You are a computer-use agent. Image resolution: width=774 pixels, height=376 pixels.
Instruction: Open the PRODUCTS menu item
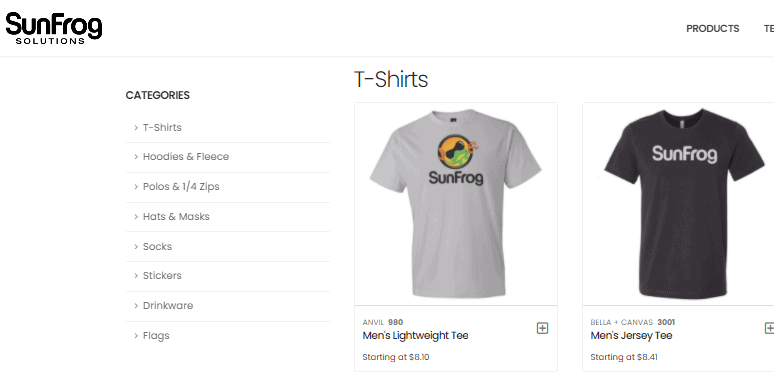coord(712,29)
